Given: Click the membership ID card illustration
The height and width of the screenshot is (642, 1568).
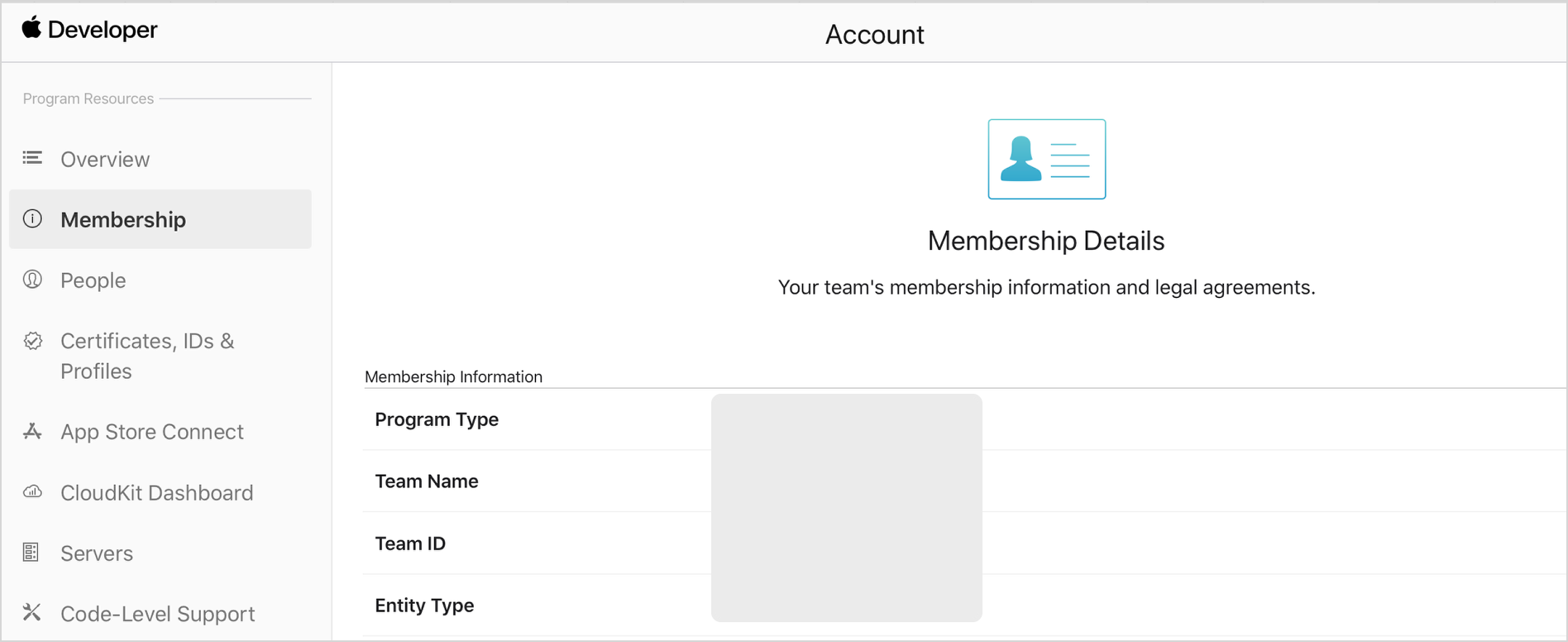Looking at the screenshot, I should [1046, 159].
